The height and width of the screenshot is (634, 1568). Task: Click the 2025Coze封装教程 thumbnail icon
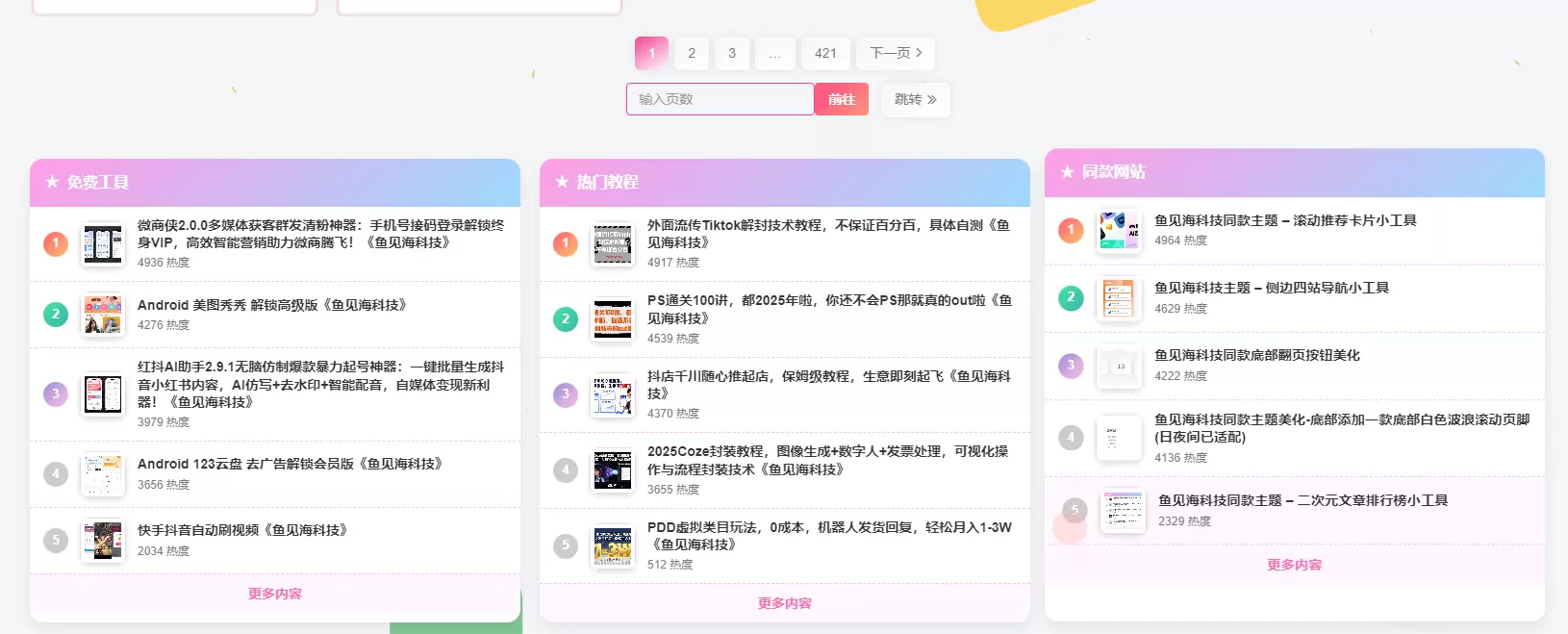(x=613, y=470)
